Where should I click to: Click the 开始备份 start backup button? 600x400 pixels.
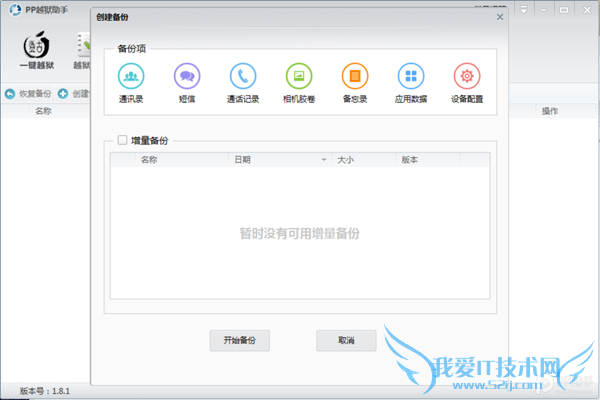(240, 340)
